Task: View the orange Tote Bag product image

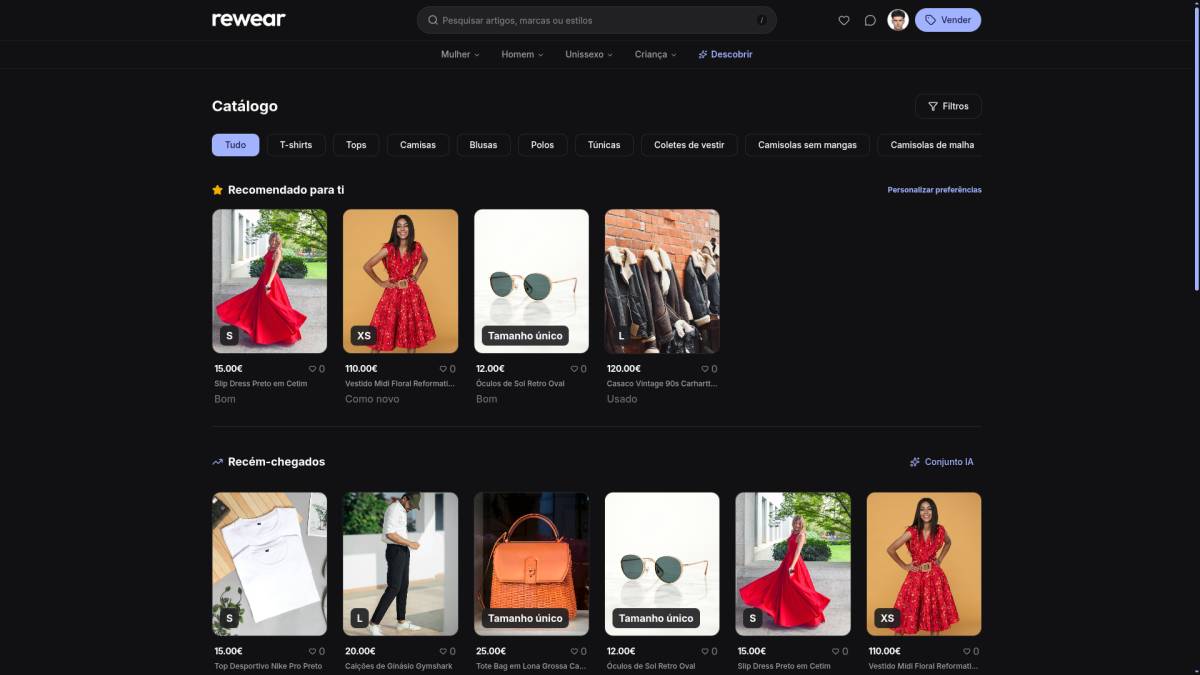Action: (531, 564)
